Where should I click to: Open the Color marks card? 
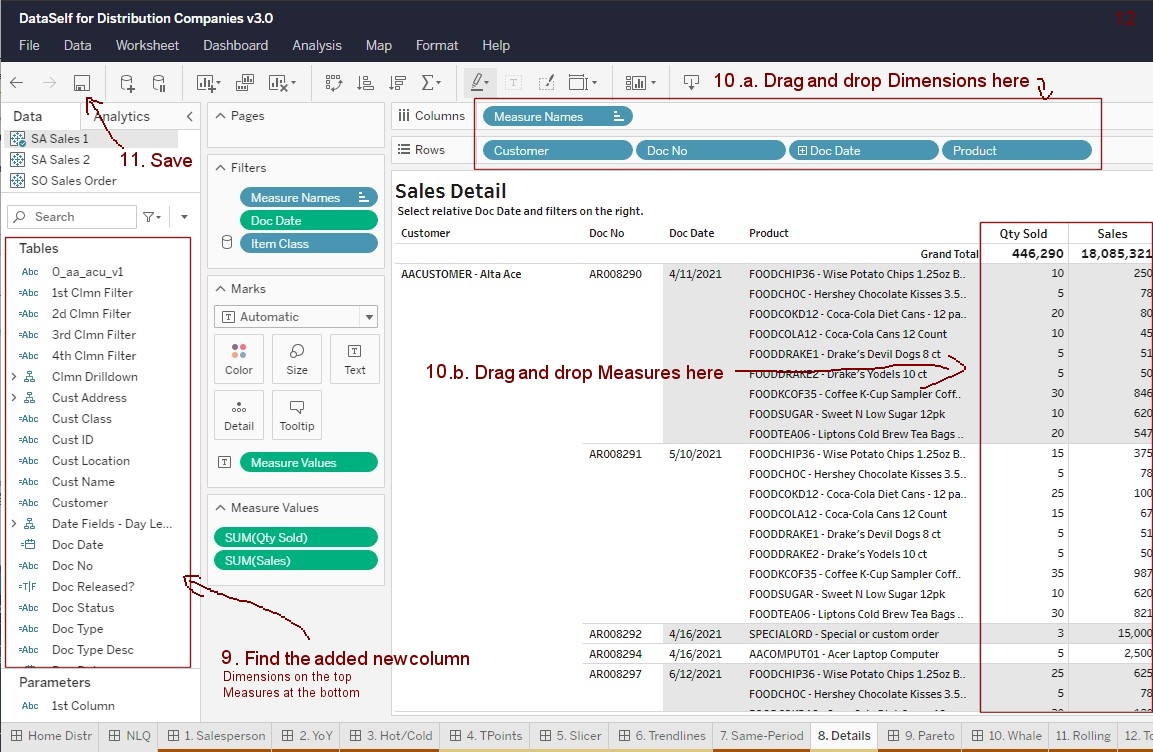point(239,359)
